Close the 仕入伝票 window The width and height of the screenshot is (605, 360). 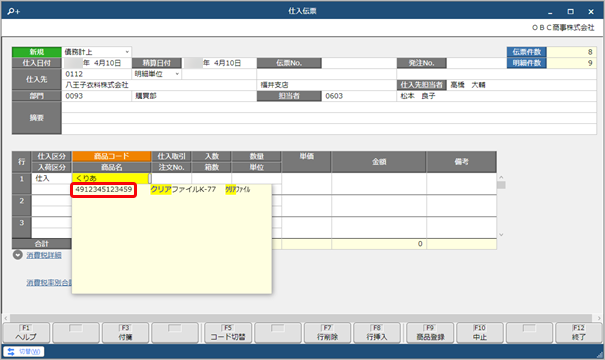click(591, 12)
